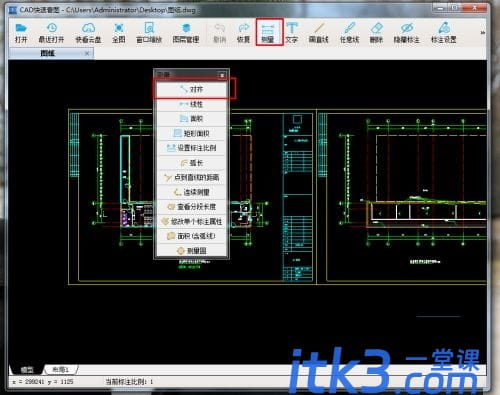Expand the toolbar overflow arrows
This screenshot has width=500, height=395.
[482, 32]
